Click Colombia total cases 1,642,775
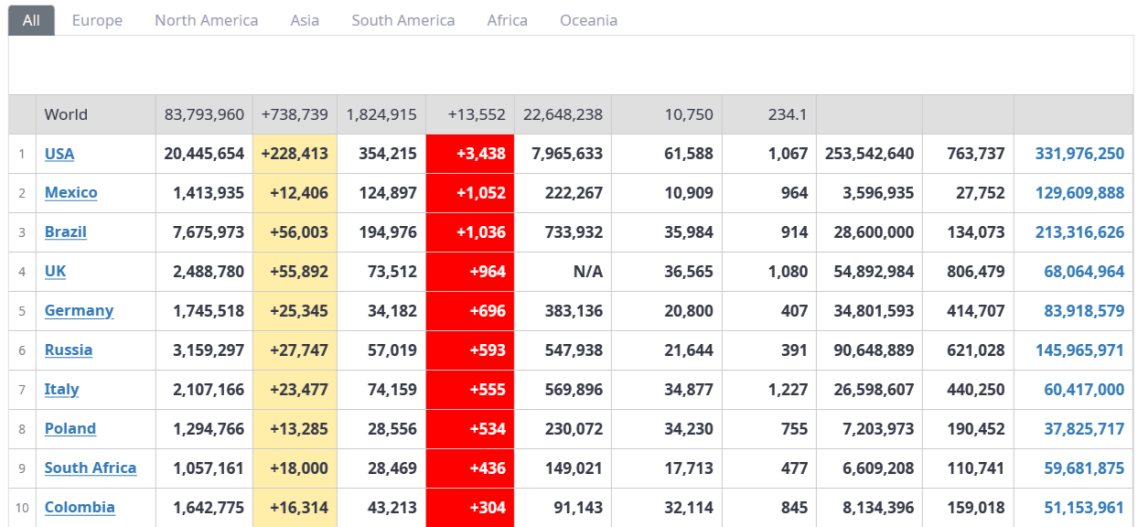This screenshot has height=527, width=1138. coord(209,507)
